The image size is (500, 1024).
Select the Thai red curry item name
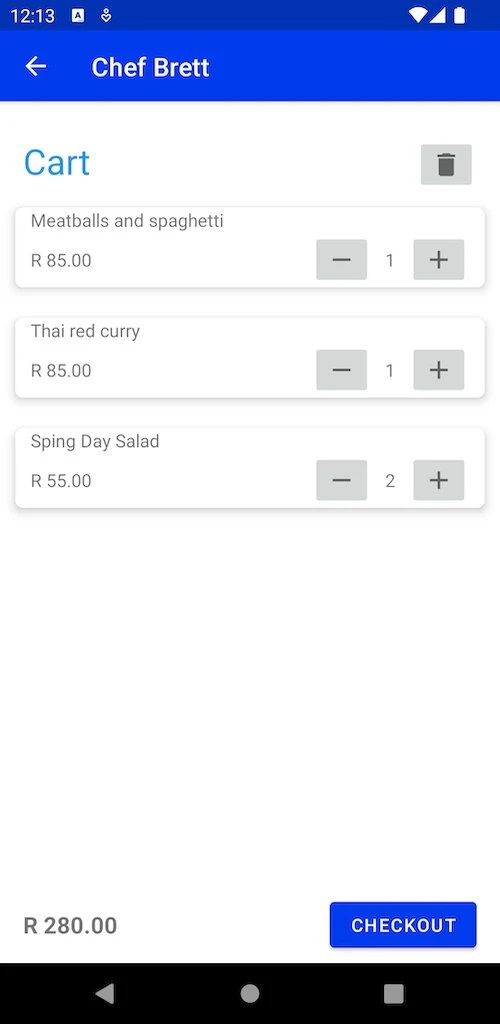pyautogui.click(x=86, y=331)
